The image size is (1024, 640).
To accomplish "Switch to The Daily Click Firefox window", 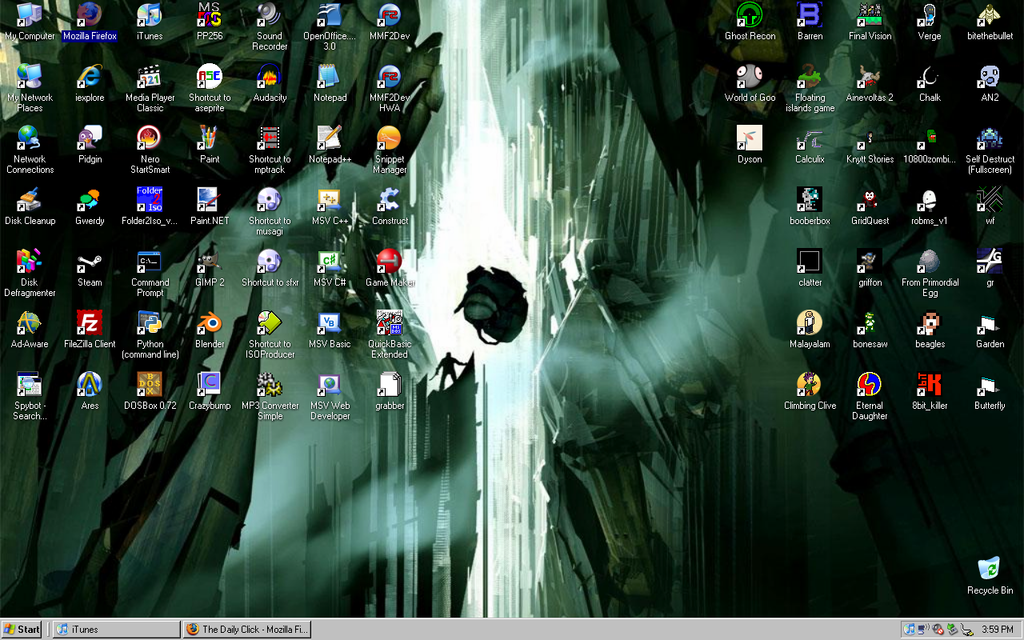I will tap(248, 629).
